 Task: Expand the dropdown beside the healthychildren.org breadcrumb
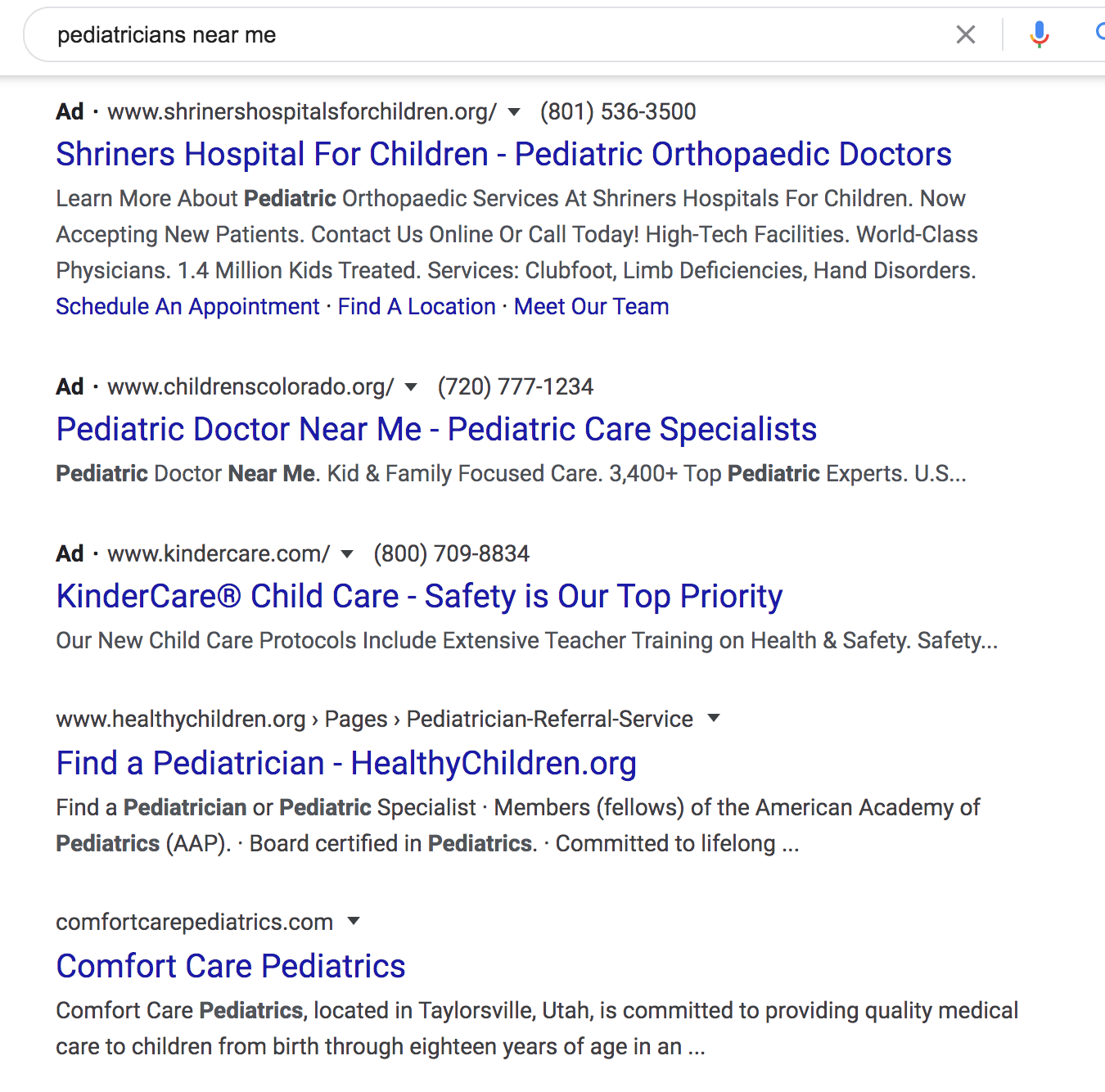[713, 718]
